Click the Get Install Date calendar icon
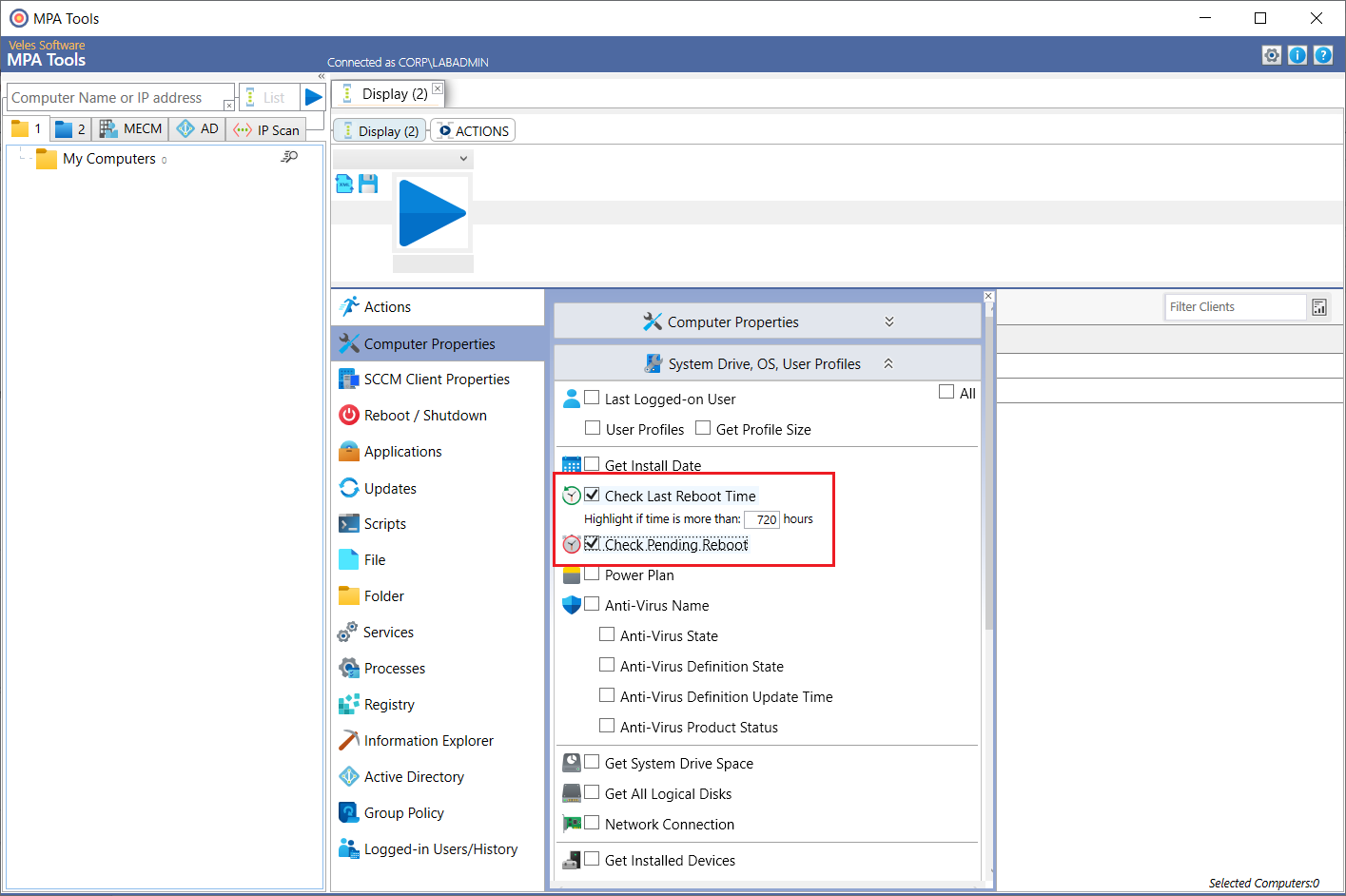The width and height of the screenshot is (1346, 896). 571,465
